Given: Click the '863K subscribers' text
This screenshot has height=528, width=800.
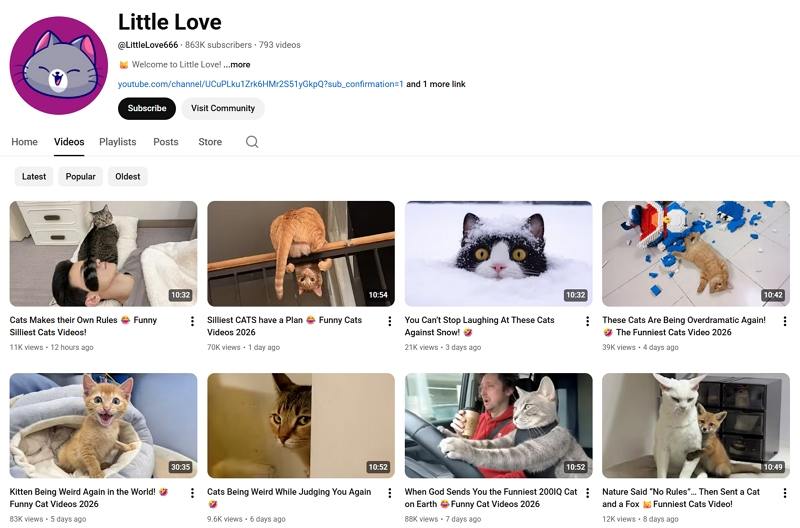Looking at the screenshot, I should 218,45.
